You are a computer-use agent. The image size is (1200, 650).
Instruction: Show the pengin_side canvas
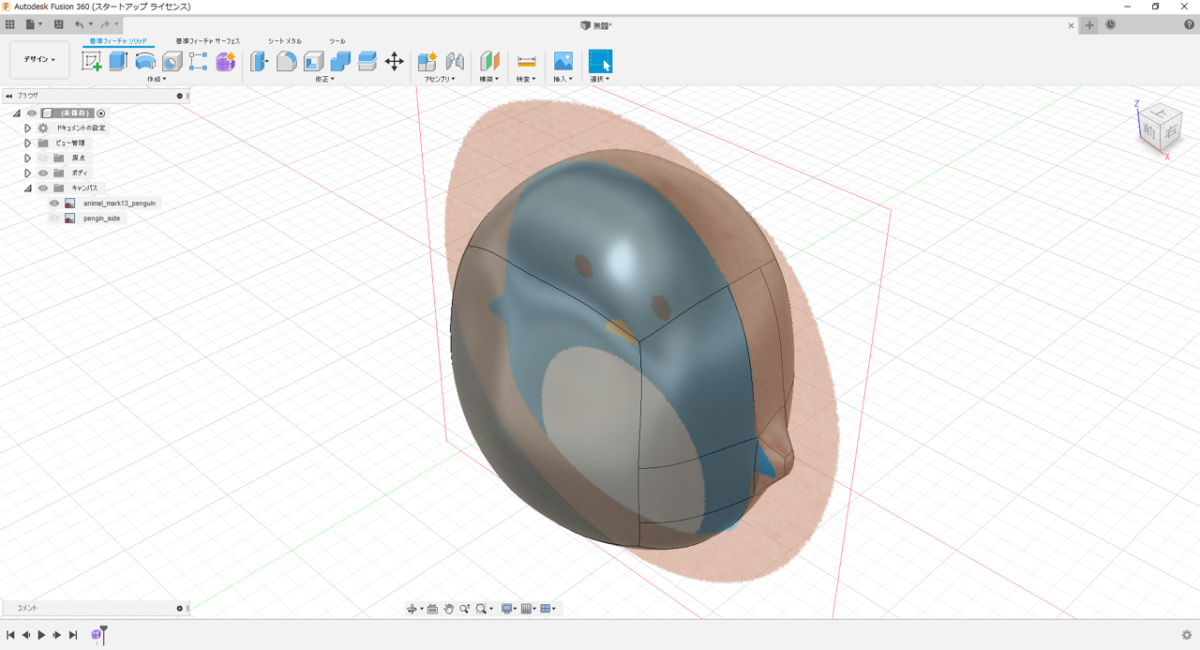point(55,218)
